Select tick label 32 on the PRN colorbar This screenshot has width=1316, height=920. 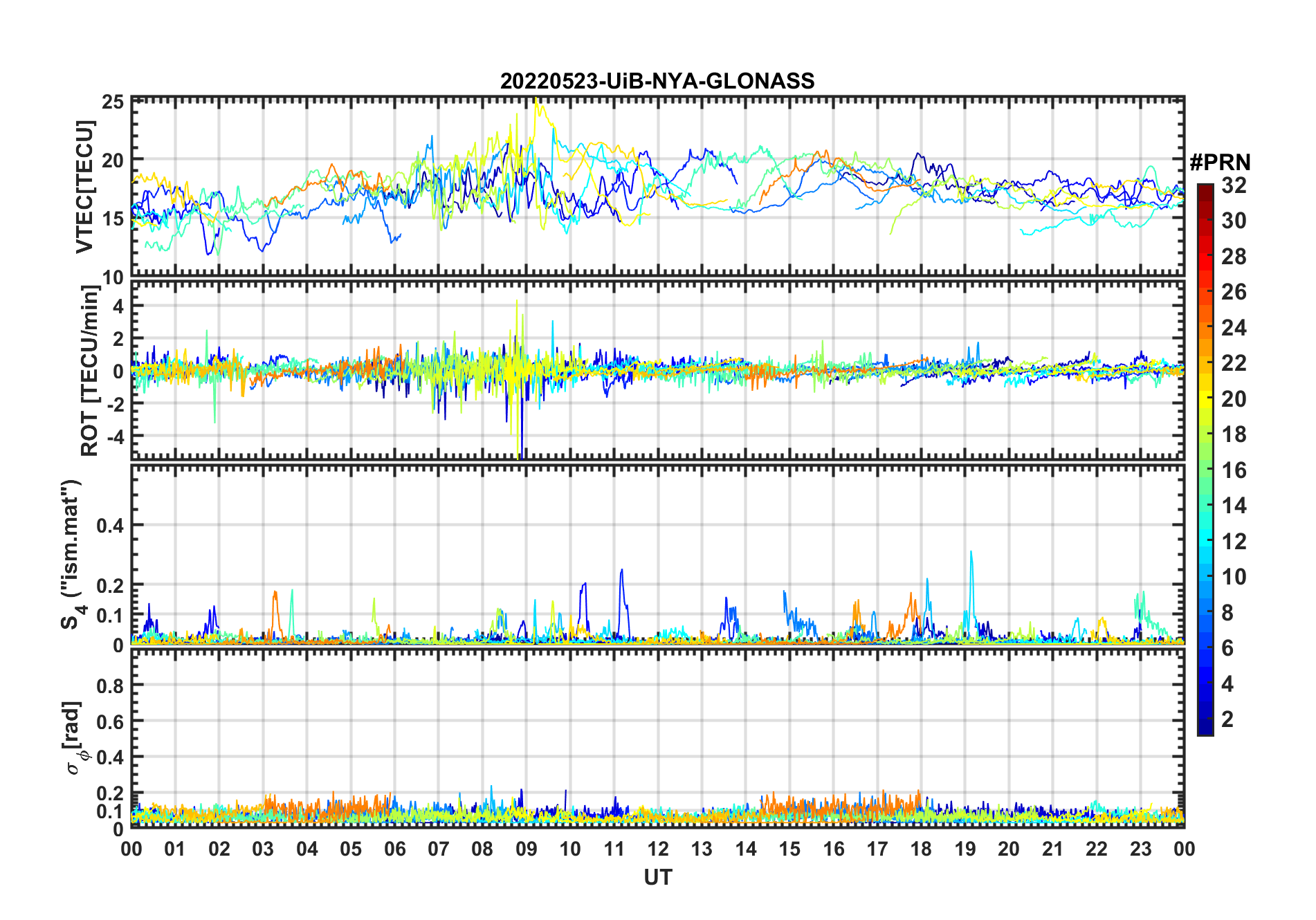[1234, 185]
